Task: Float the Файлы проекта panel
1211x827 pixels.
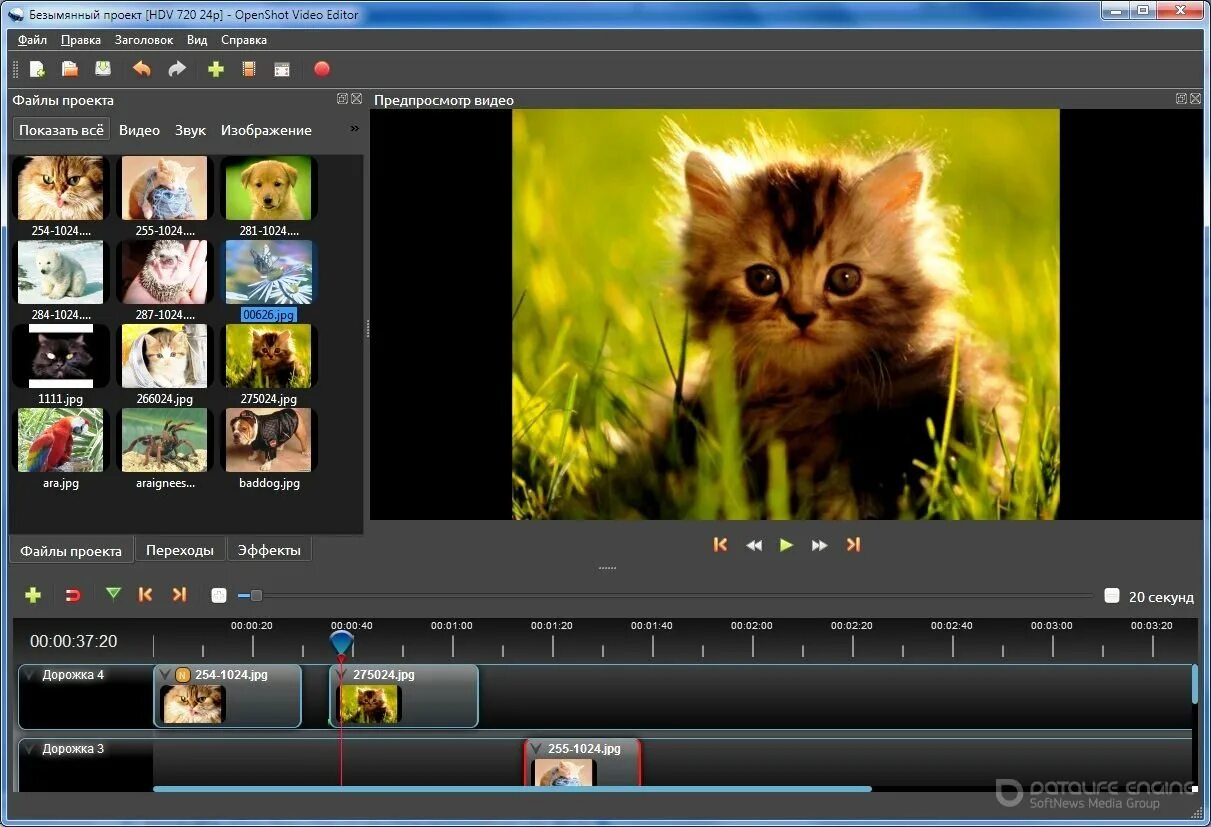Action: [342, 99]
